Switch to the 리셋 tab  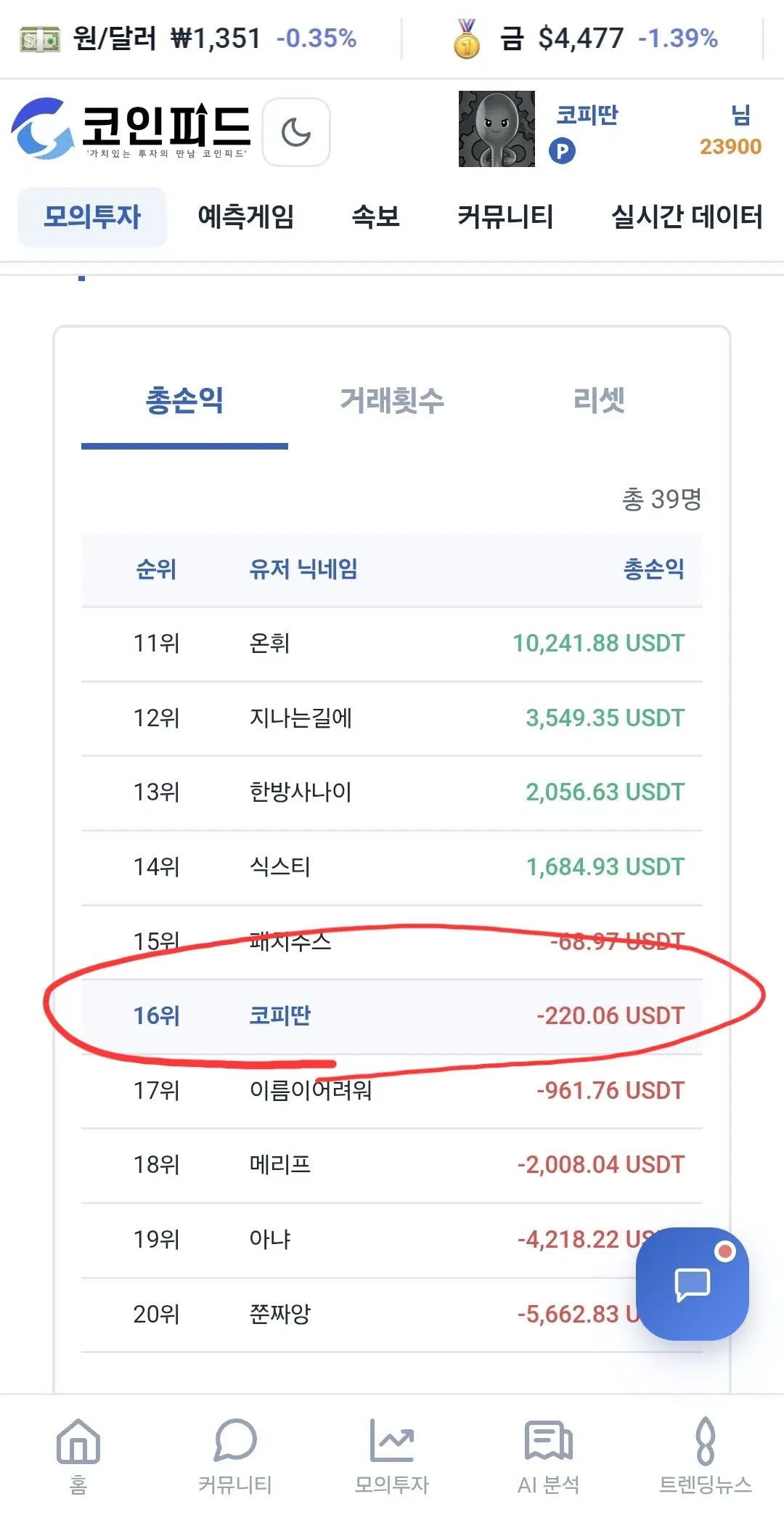point(599,401)
